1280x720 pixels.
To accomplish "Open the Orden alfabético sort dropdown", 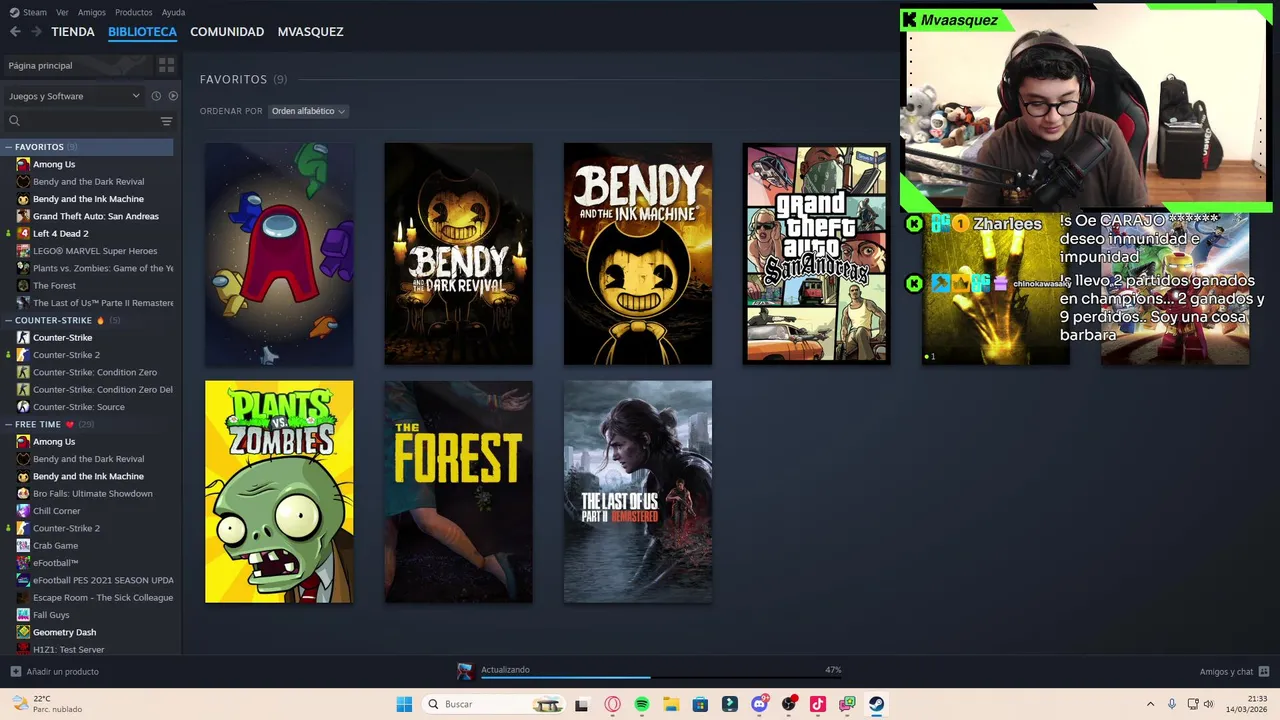I will click(x=308, y=111).
